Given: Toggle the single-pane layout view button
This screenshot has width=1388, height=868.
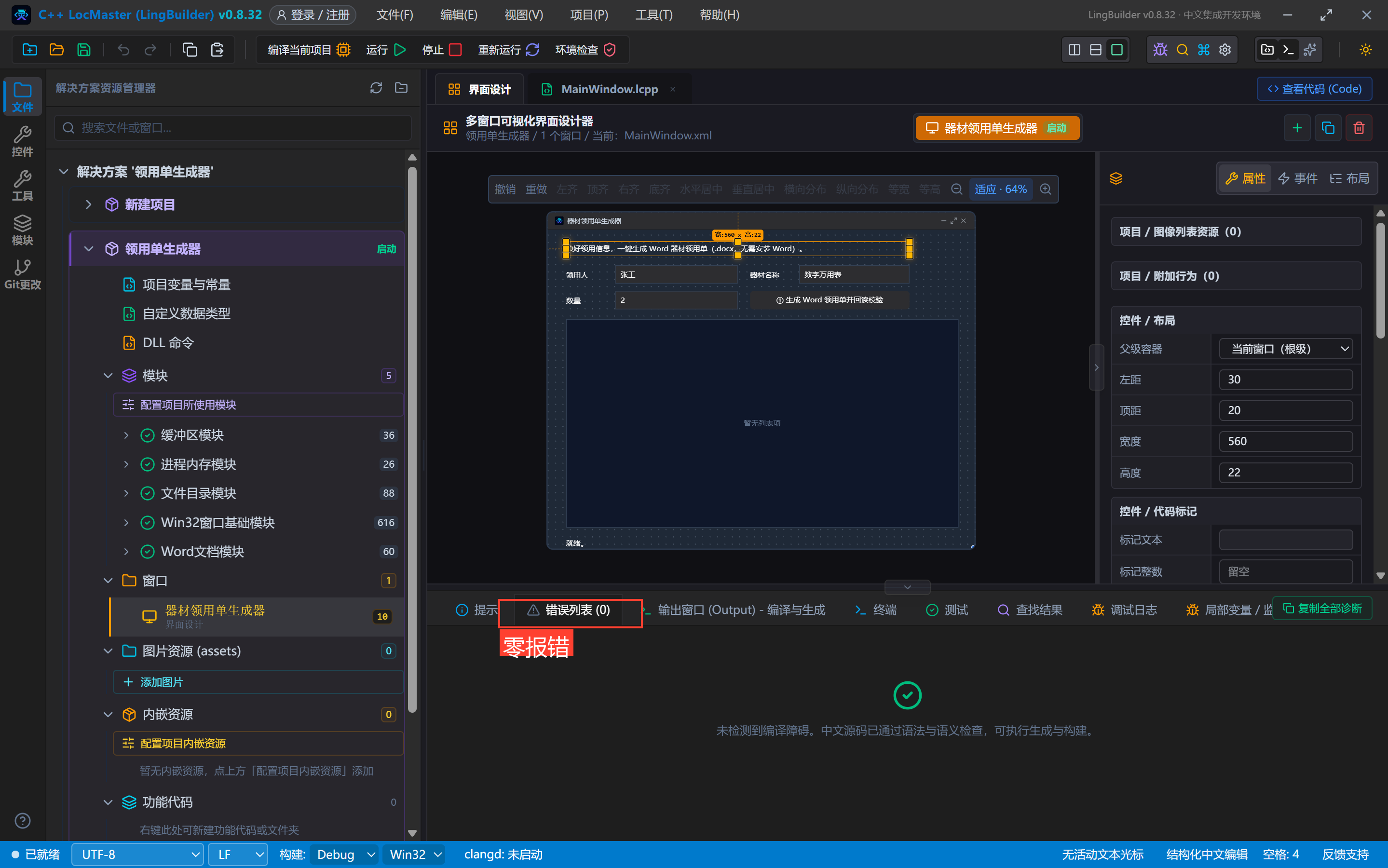Looking at the screenshot, I should pyautogui.click(x=1116, y=50).
